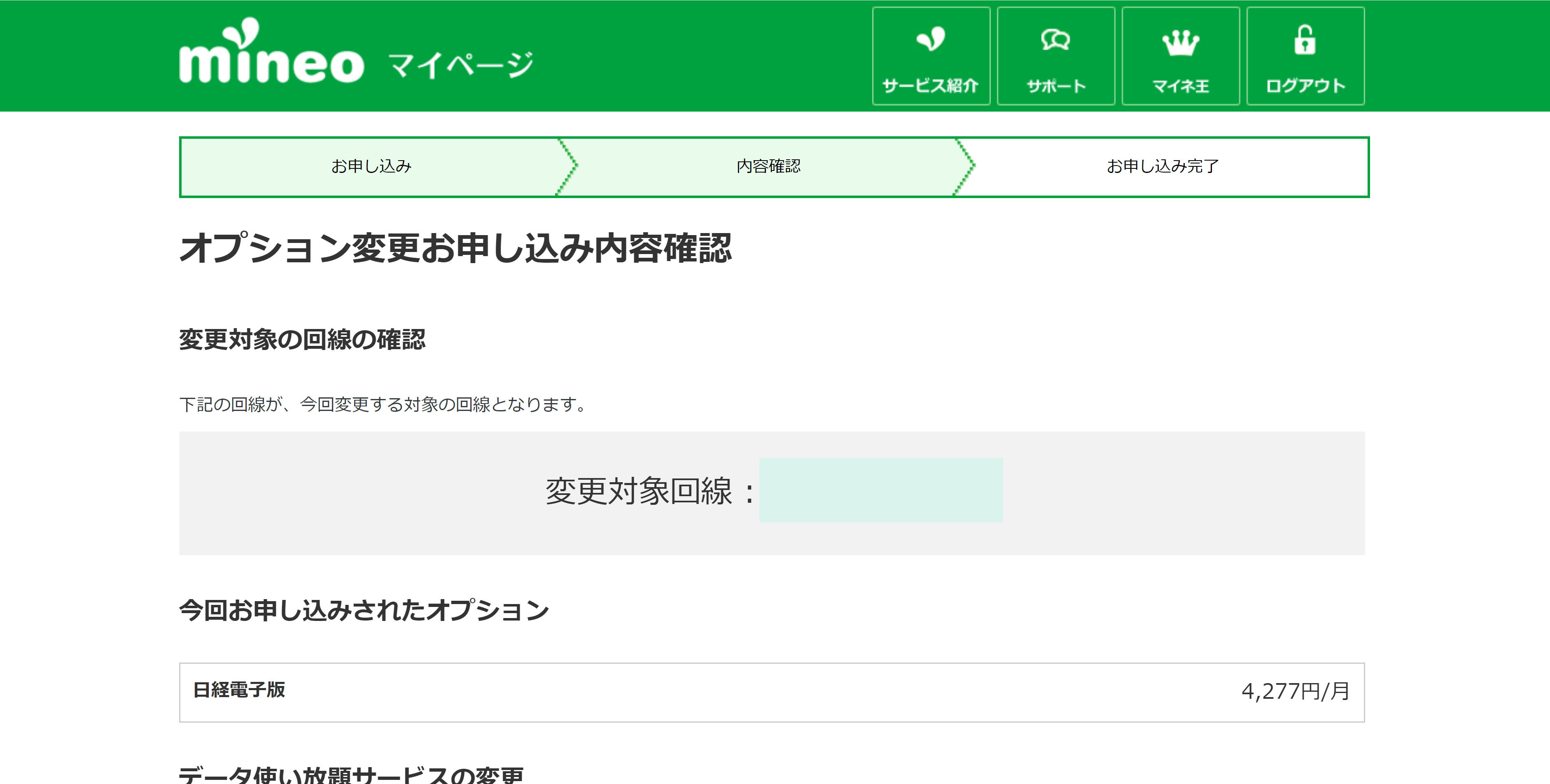Click the 4,277円/月 price text
The image size is (1550, 784).
pyautogui.click(x=1294, y=691)
